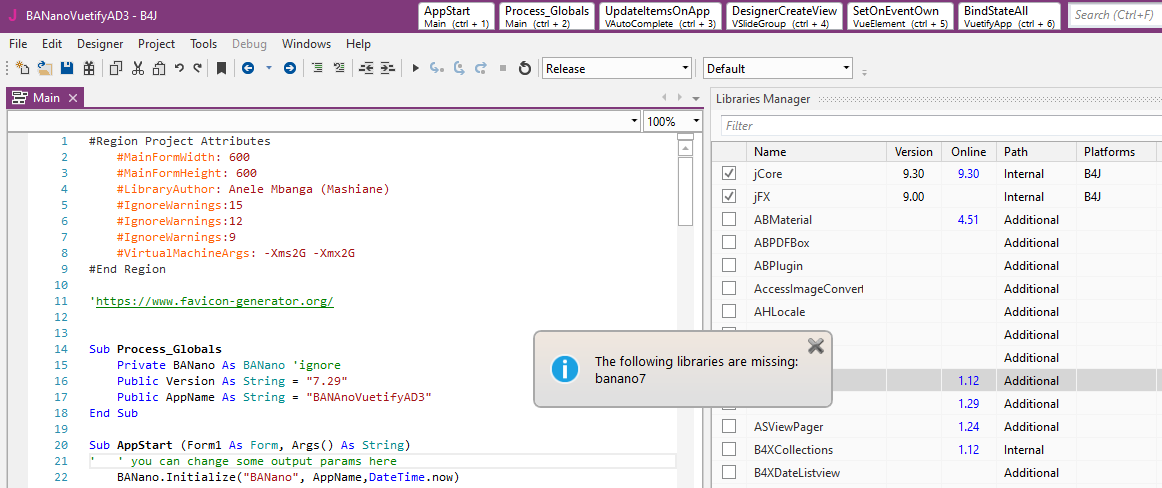
Task: Sort libraries by Online column header
Action: [x=969, y=152]
